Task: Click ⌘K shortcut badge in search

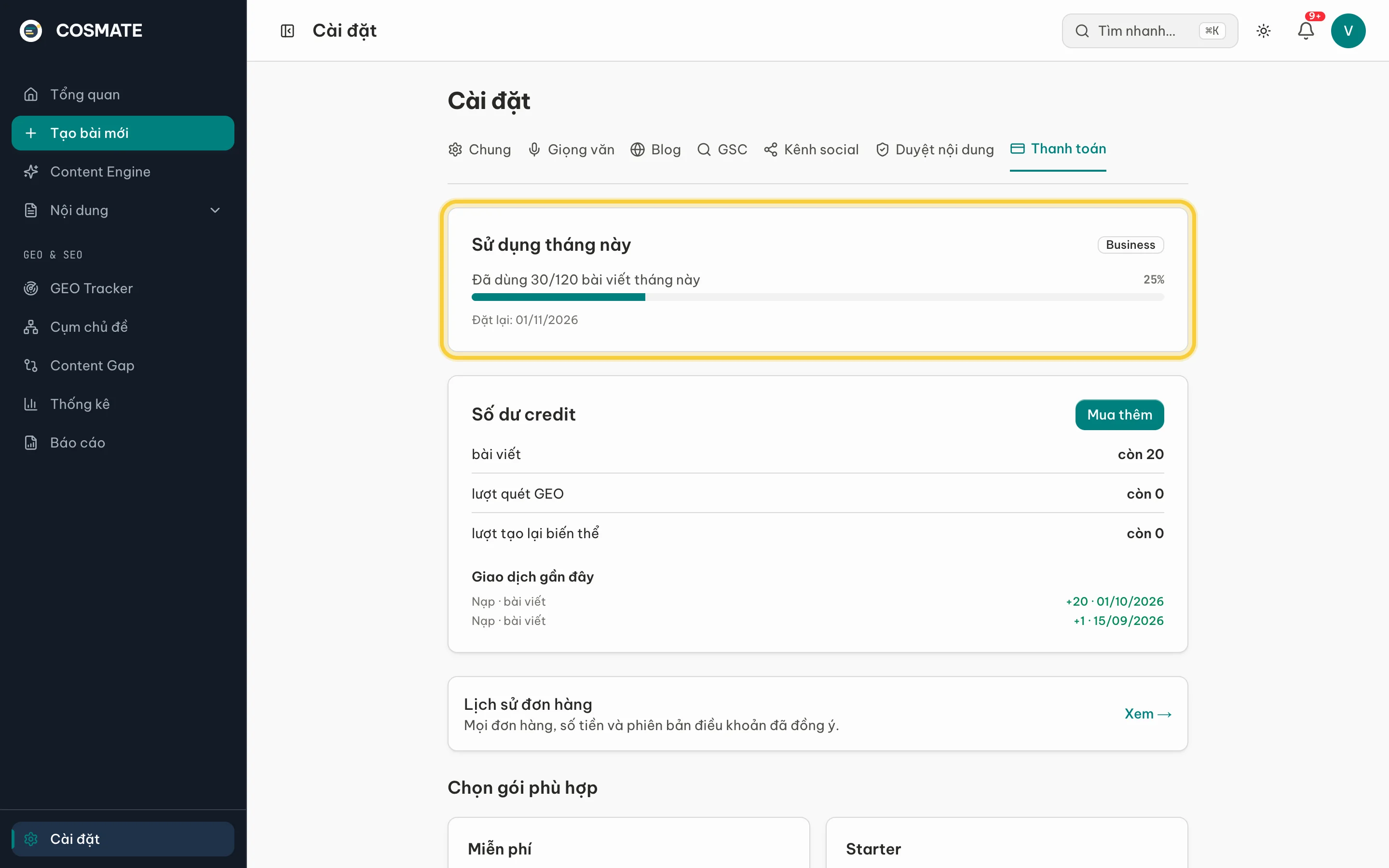Action: tap(1212, 30)
